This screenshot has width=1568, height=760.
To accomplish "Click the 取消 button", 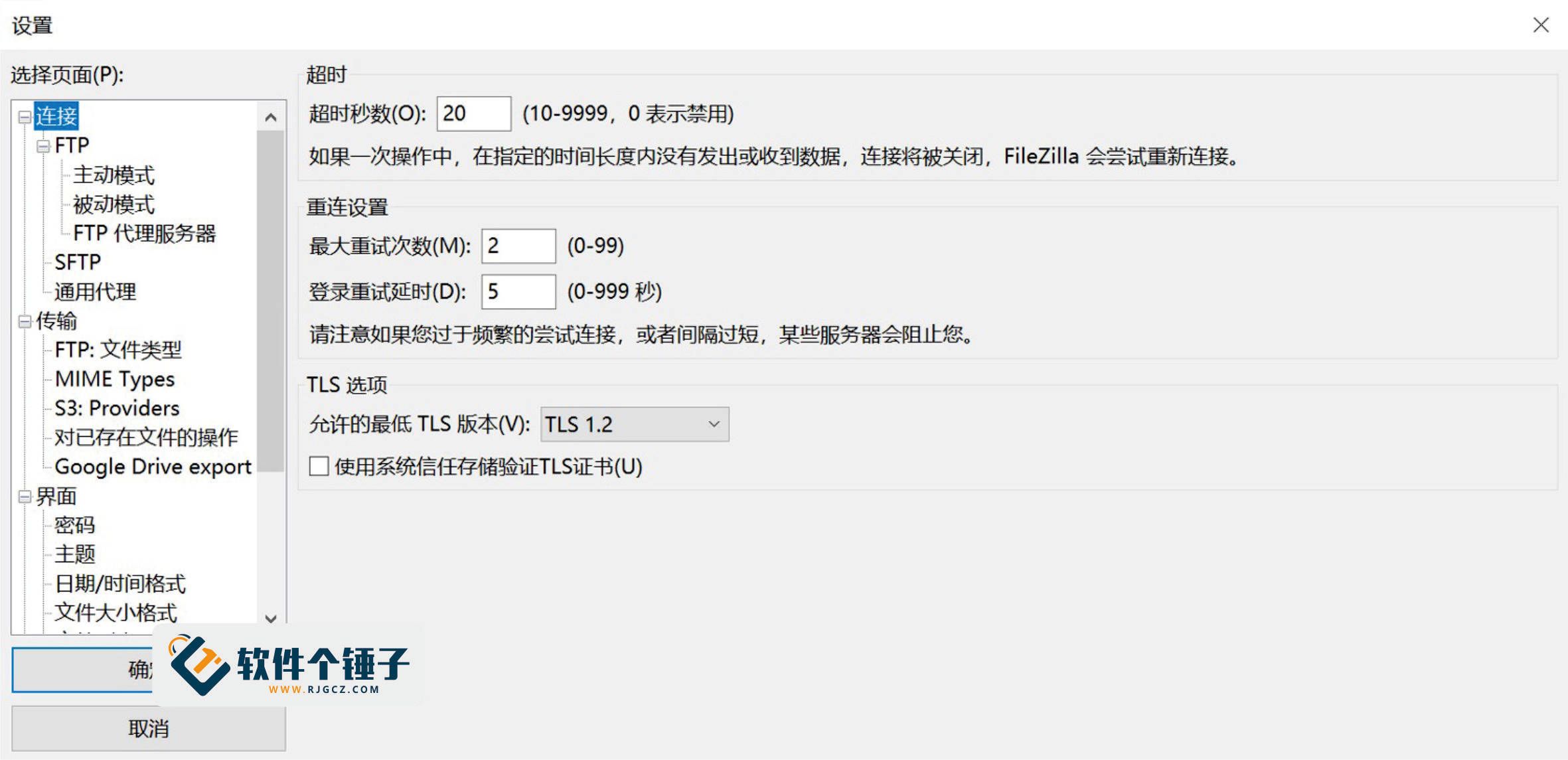I will point(147,727).
